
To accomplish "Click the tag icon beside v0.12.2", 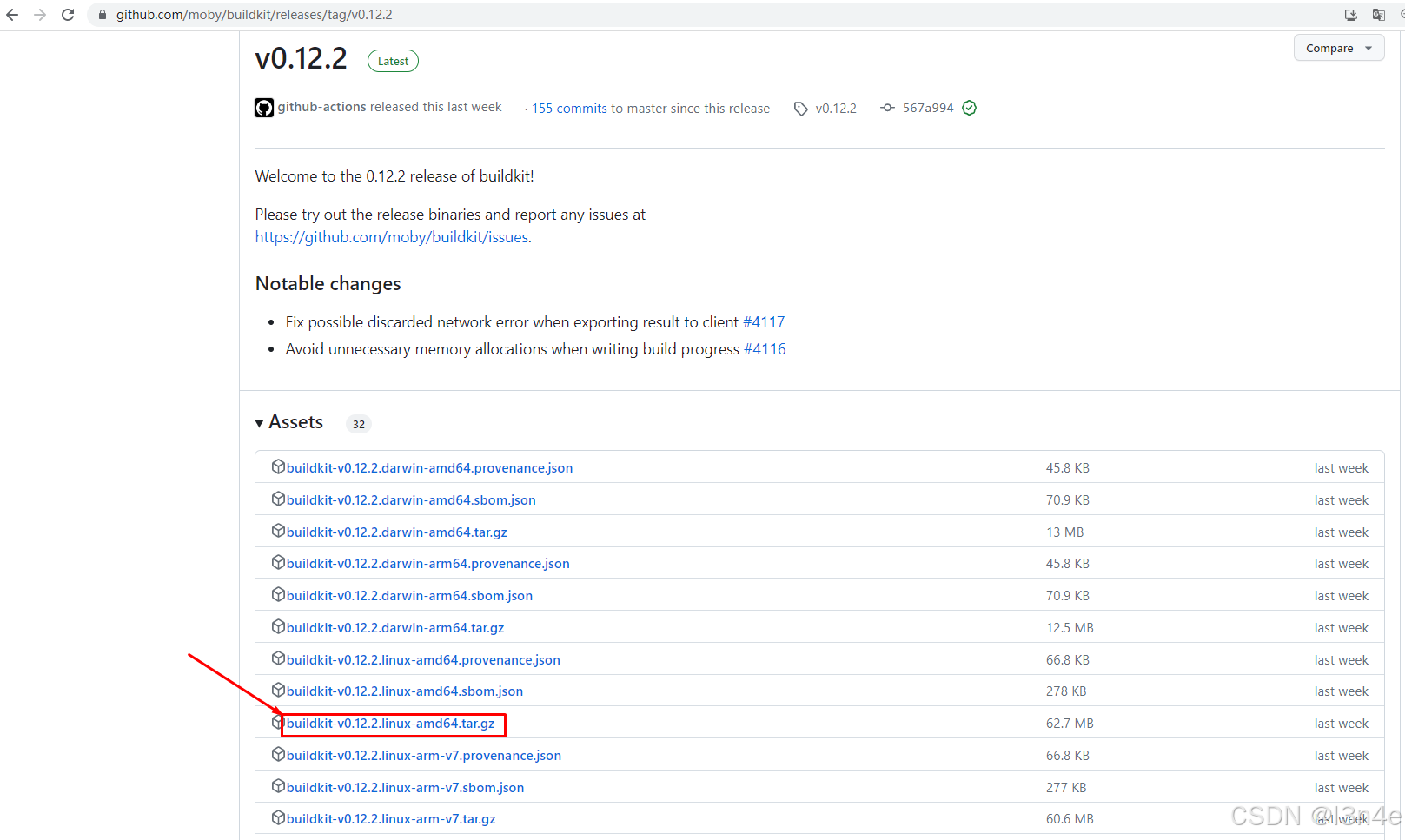I will (800, 108).
